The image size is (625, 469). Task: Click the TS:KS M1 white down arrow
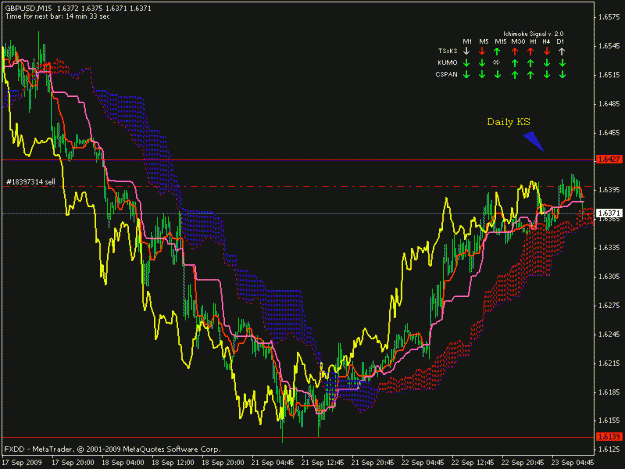[466, 51]
